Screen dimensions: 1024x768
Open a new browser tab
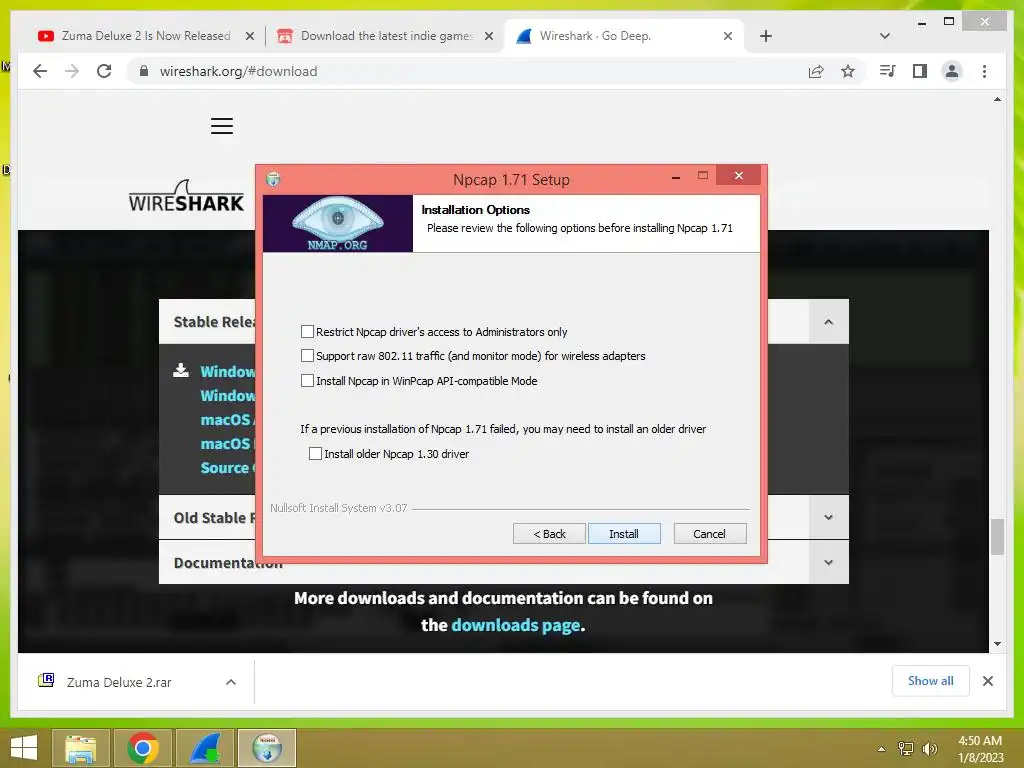point(766,36)
